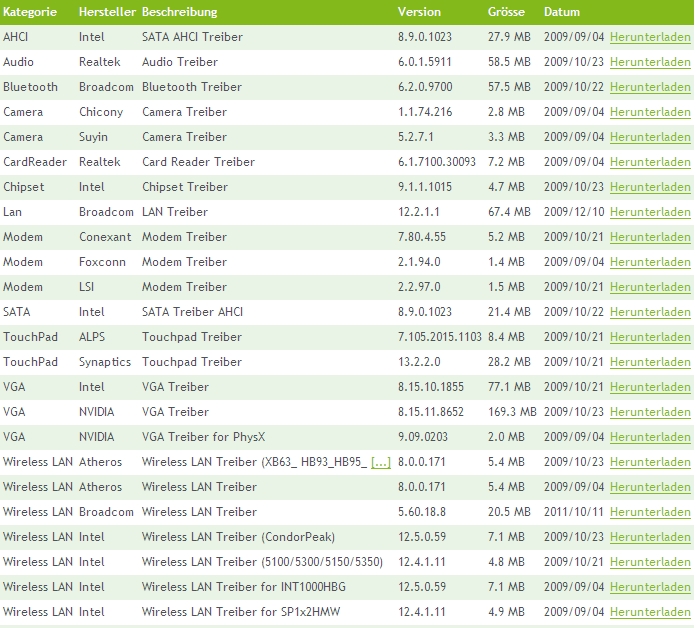The height and width of the screenshot is (628, 696).
Task: Click the date 2009/12/10
Action: (574, 212)
